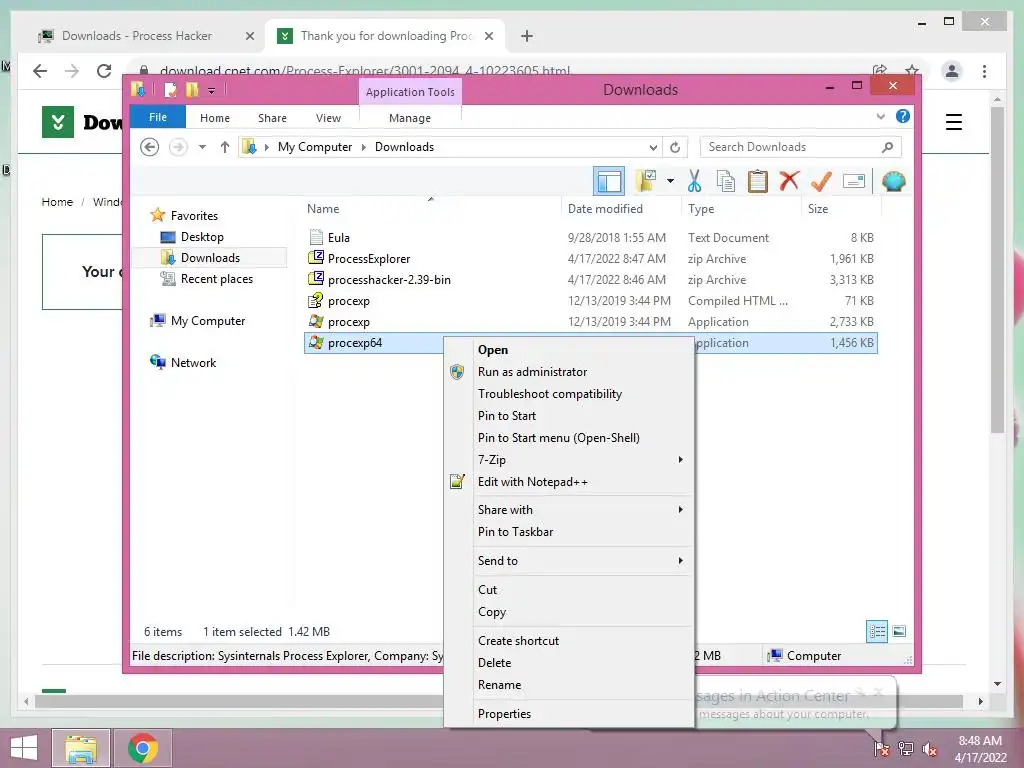Choose Create shortcut in context menu
Viewport: 1024px width, 768px height.
pos(518,641)
